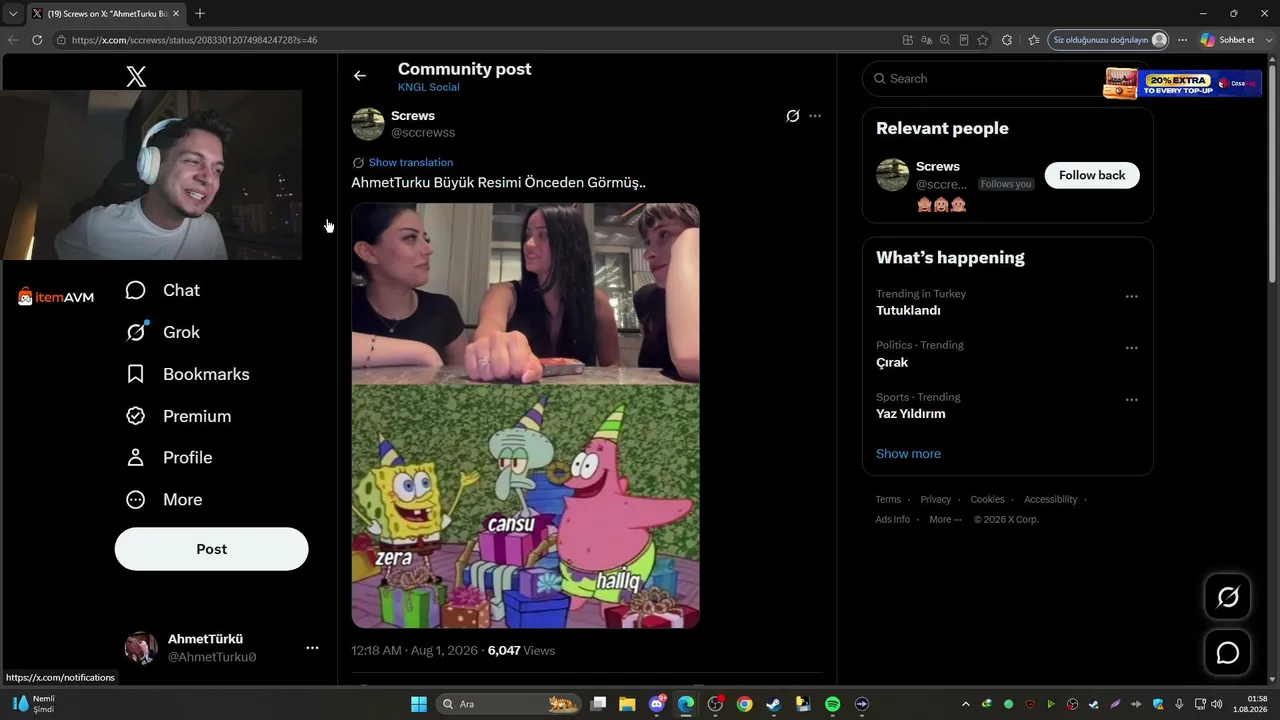The width and height of the screenshot is (1280, 720).
Task: Follow back the Screws account
Action: [1092, 175]
